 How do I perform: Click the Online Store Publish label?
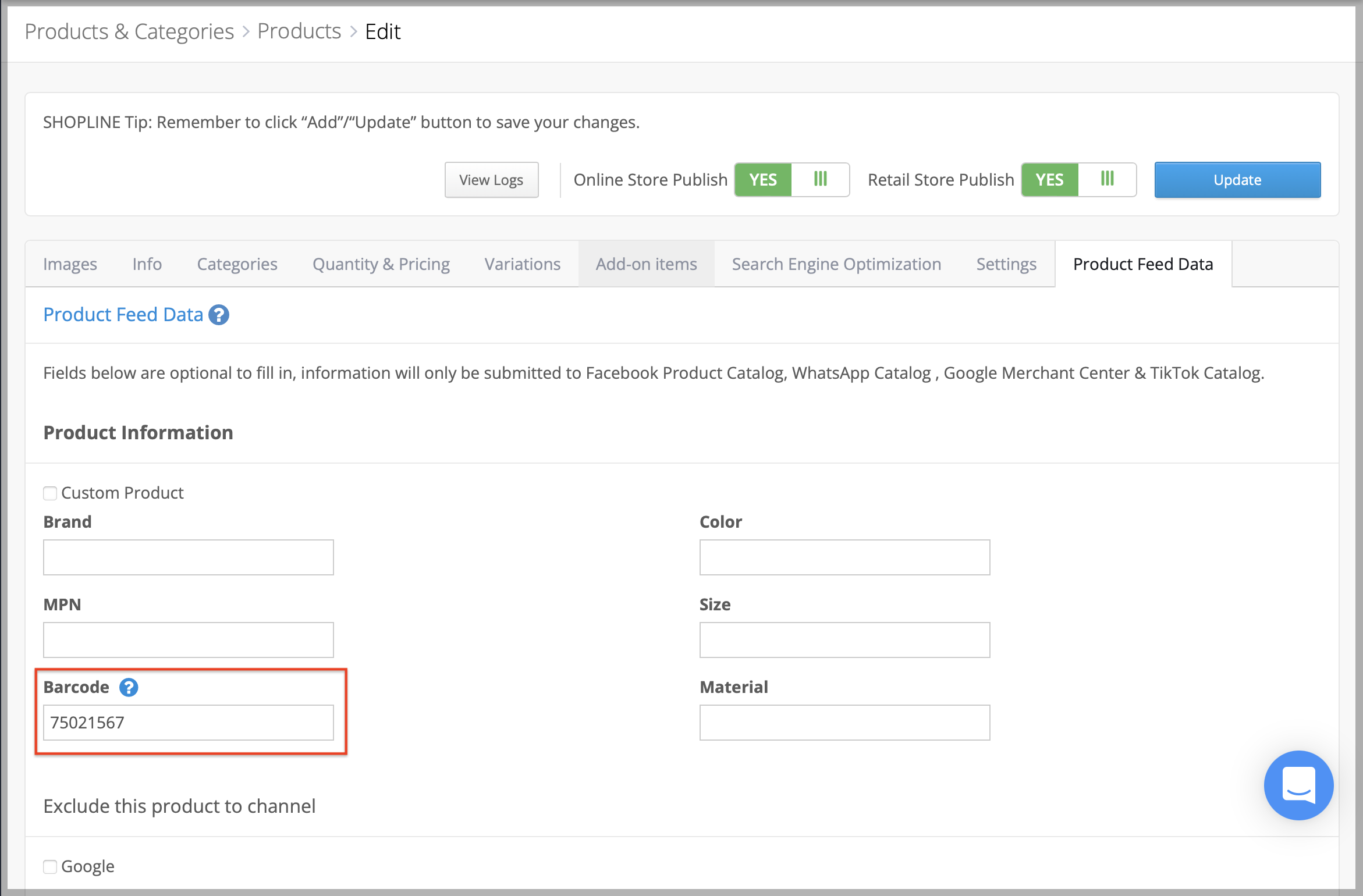651,180
